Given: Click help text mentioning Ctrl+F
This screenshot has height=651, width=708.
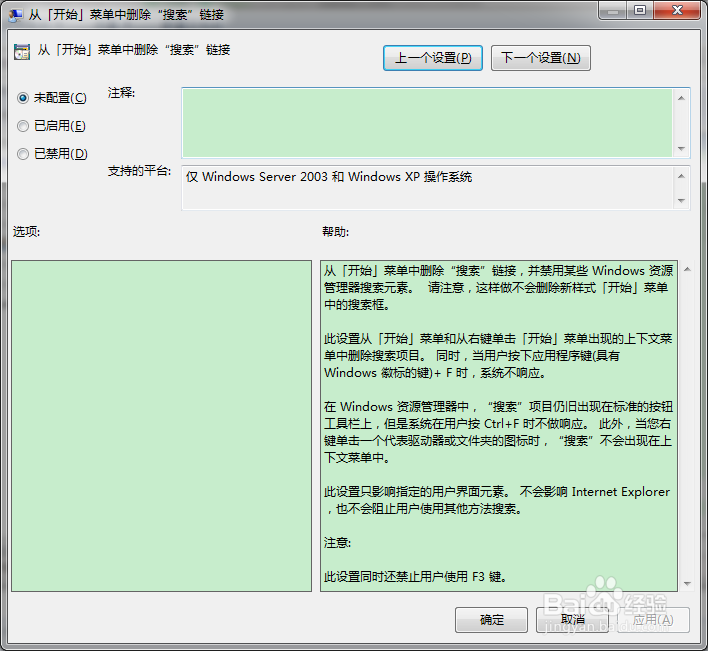Looking at the screenshot, I should coord(498,432).
